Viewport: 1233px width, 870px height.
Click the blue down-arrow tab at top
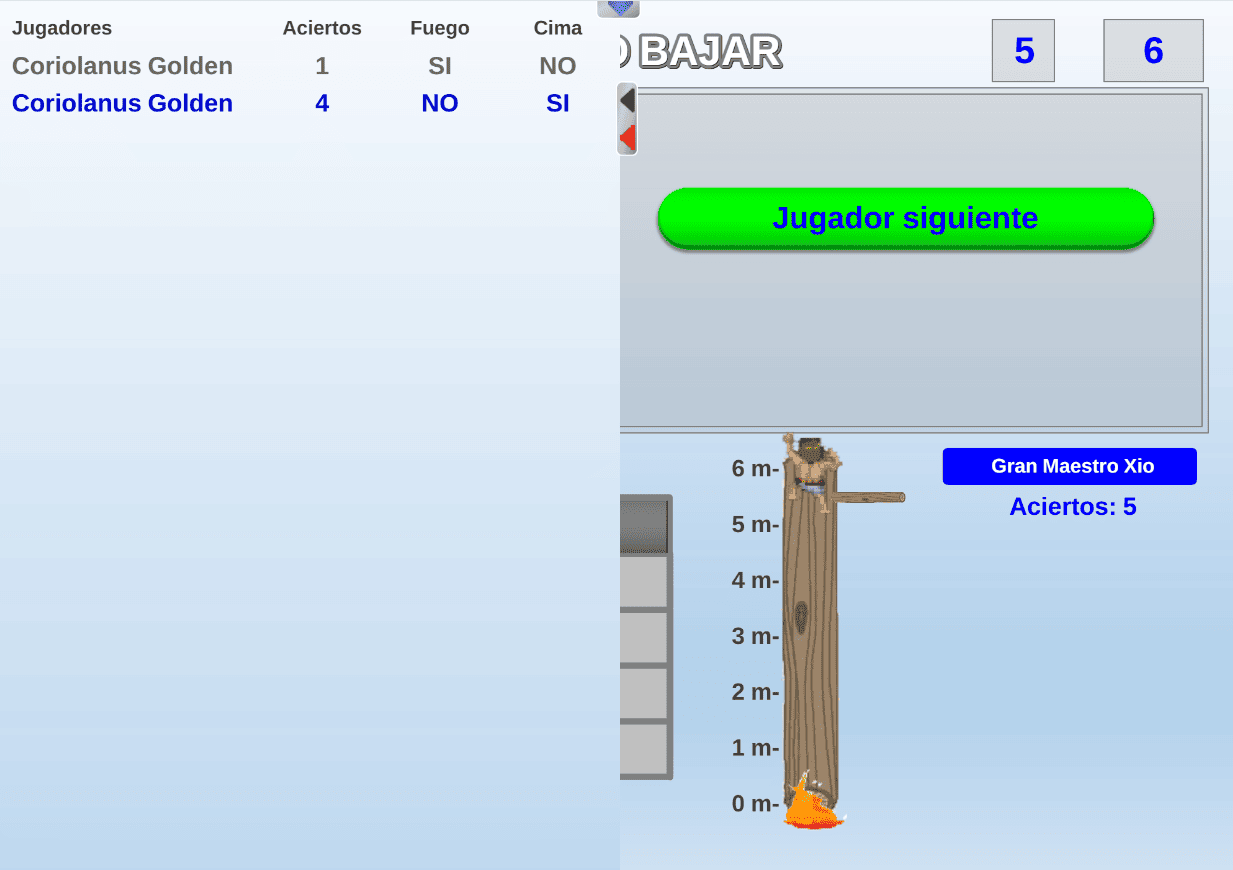[x=619, y=8]
